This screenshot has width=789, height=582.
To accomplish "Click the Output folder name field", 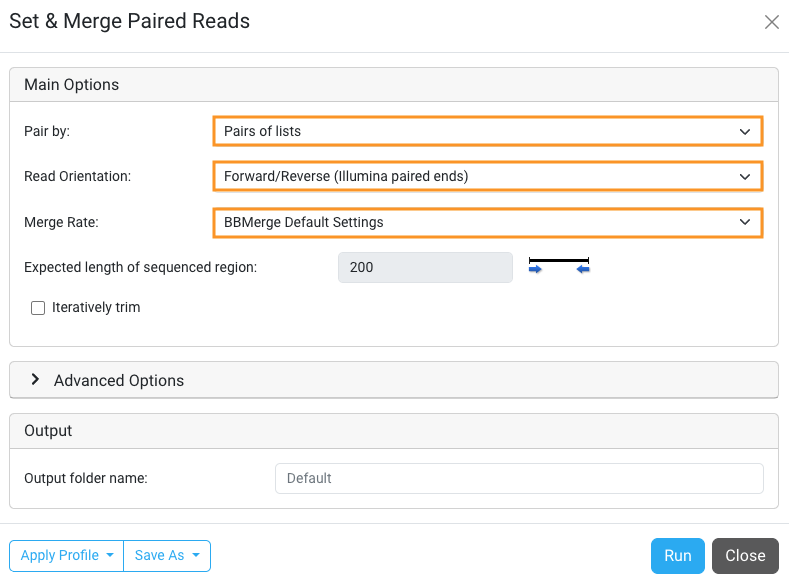I will point(519,478).
